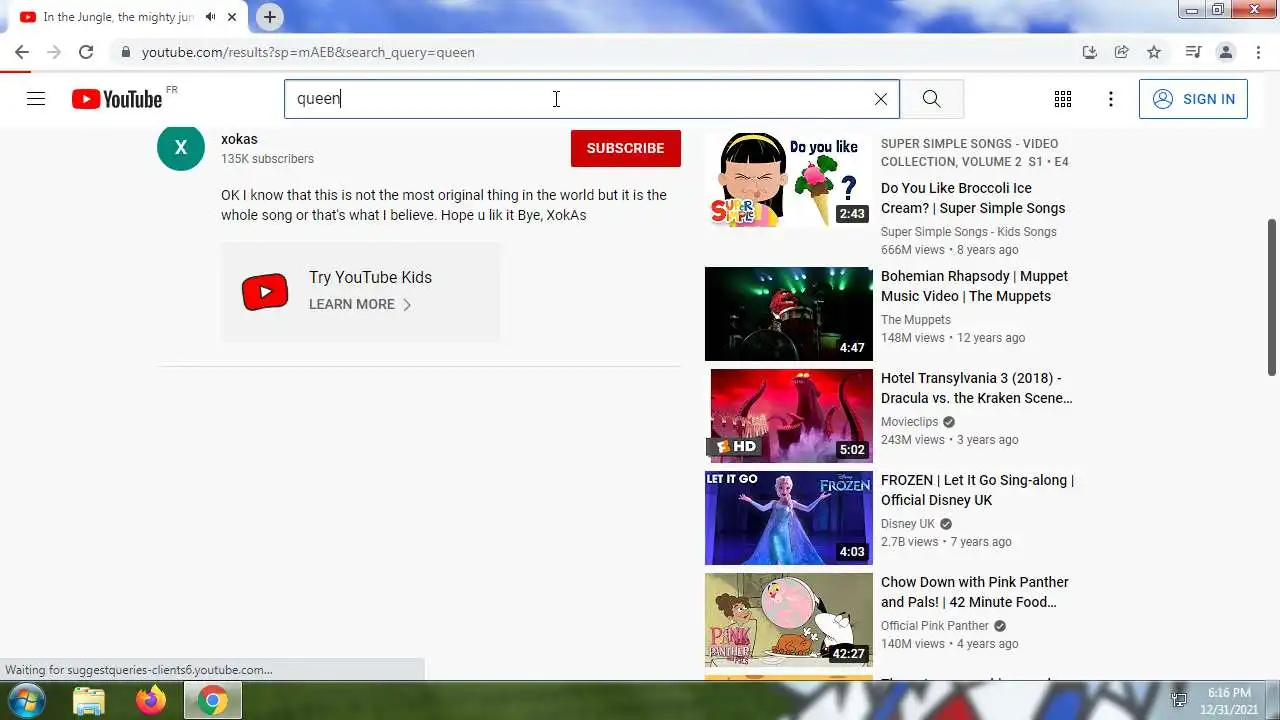The image size is (1280, 720).
Task: Click LEARN MORE for YouTube Kids
Action: click(352, 304)
